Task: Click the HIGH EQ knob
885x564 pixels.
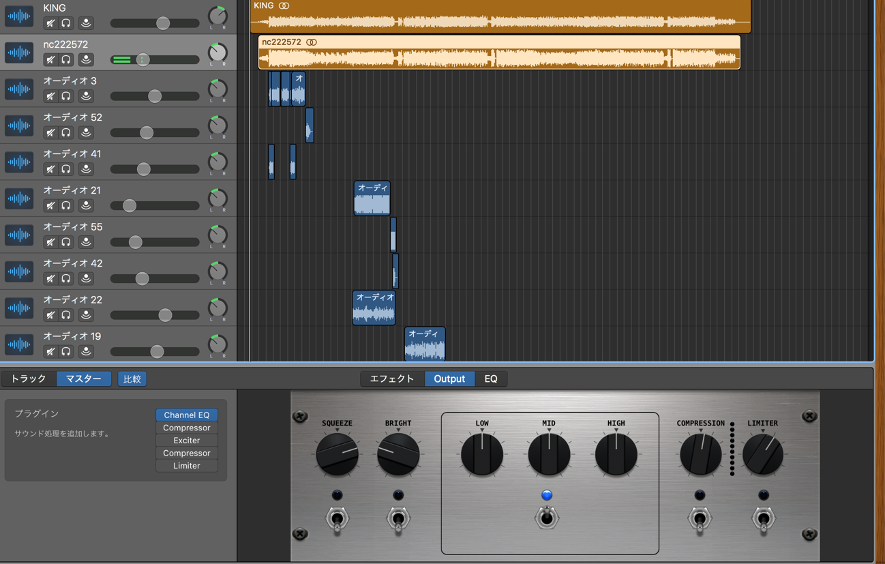Action: coord(616,454)
